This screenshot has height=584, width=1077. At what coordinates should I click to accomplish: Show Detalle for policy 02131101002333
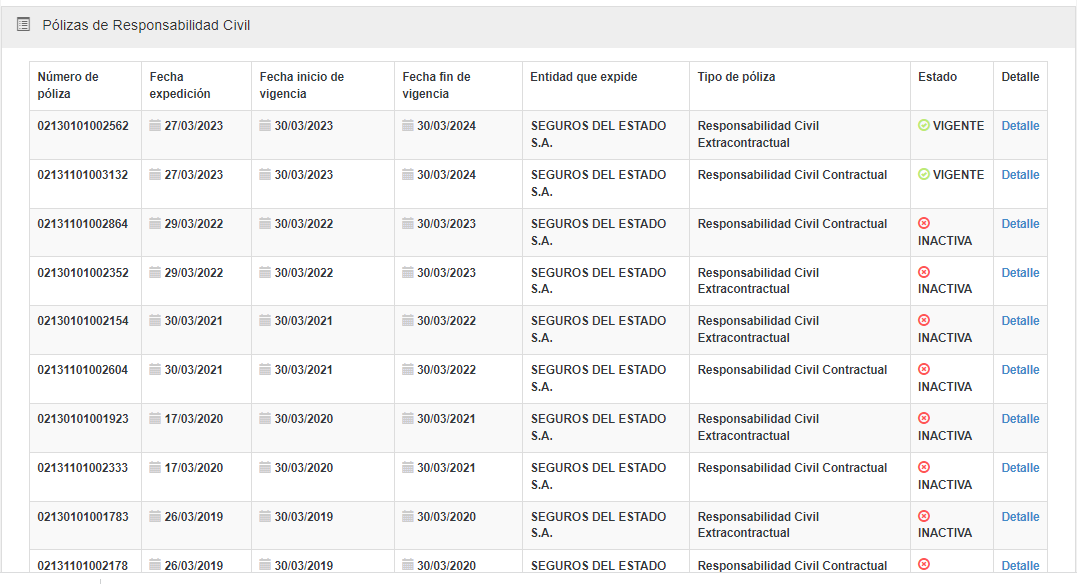(x=1020, y=468)
